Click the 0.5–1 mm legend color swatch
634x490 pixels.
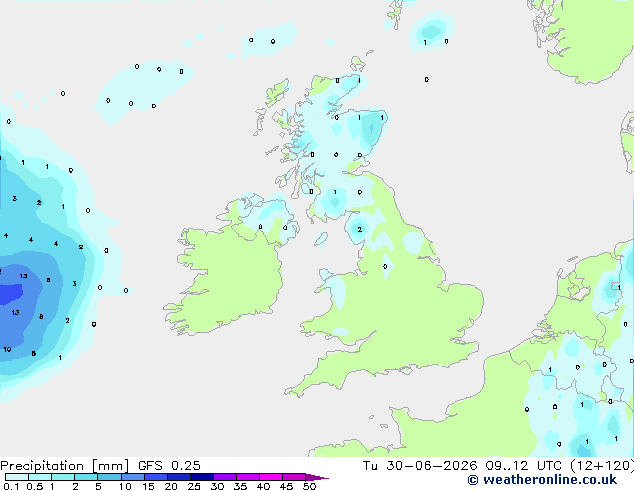pyautogui.click(x=40, y=477)
